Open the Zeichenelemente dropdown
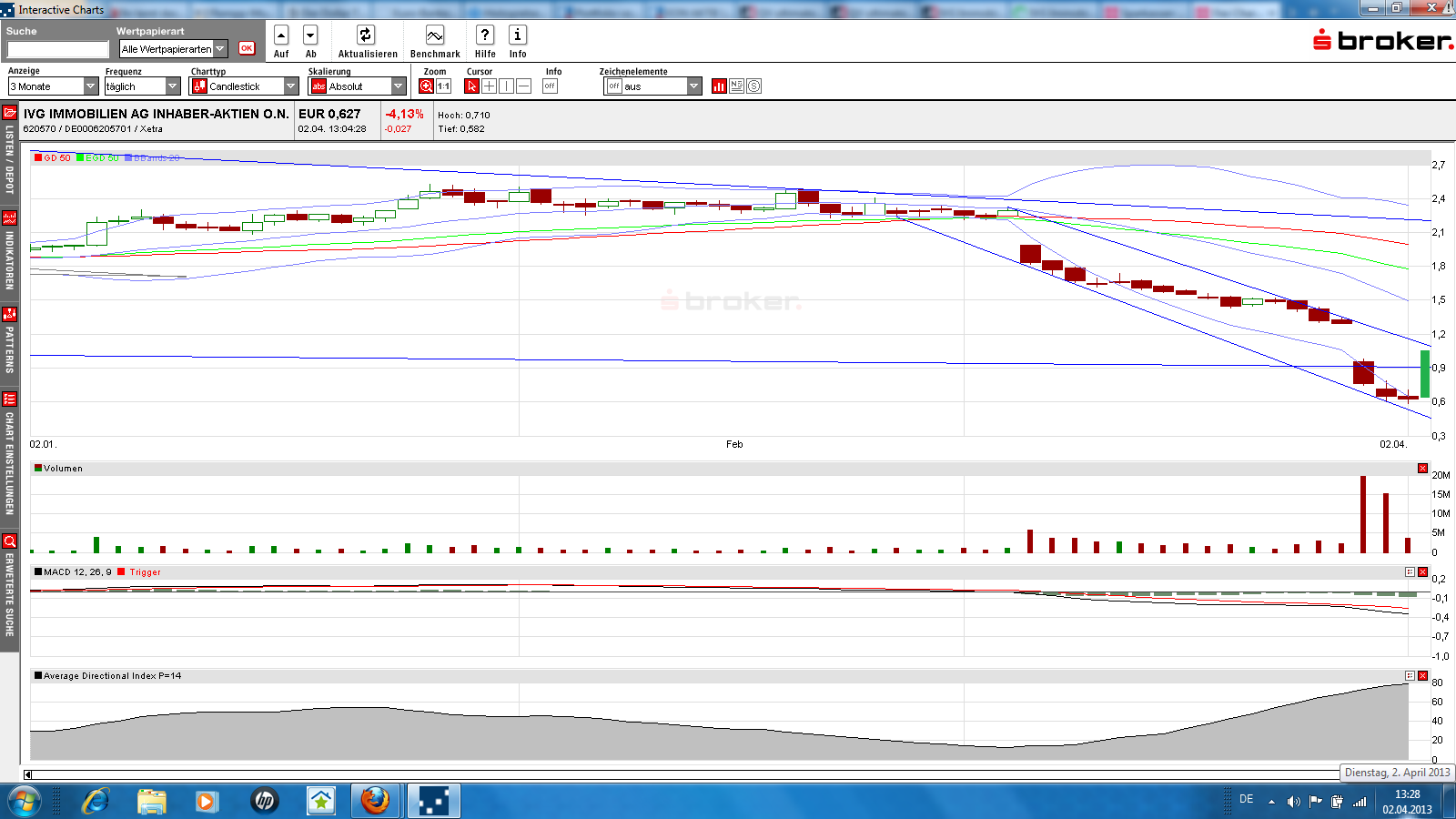Viewport: 1456px width, 819px height. (x=693, y=86)
